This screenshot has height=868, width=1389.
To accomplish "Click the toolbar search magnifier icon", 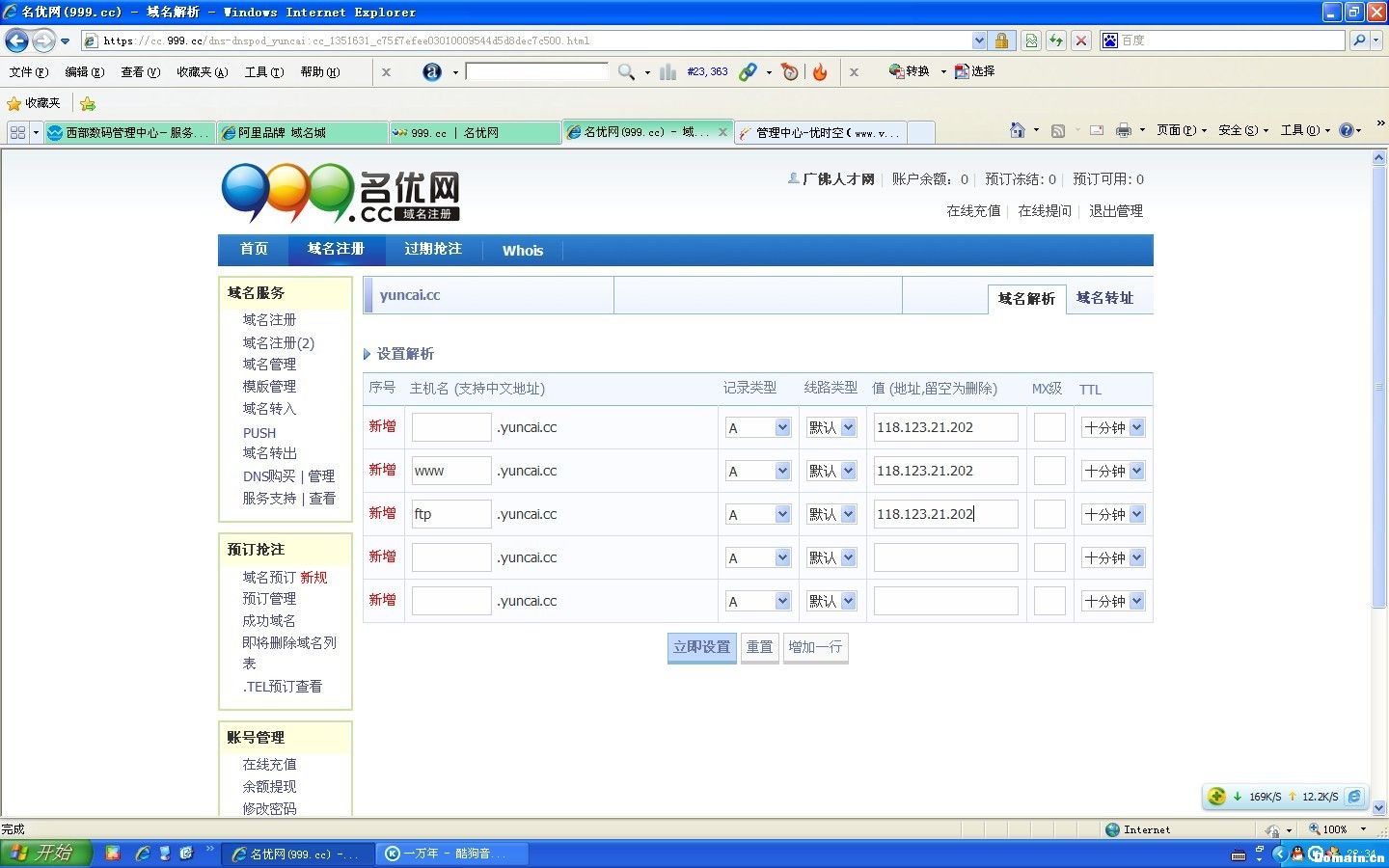I will pyautogui.click(x=626, y=71).
